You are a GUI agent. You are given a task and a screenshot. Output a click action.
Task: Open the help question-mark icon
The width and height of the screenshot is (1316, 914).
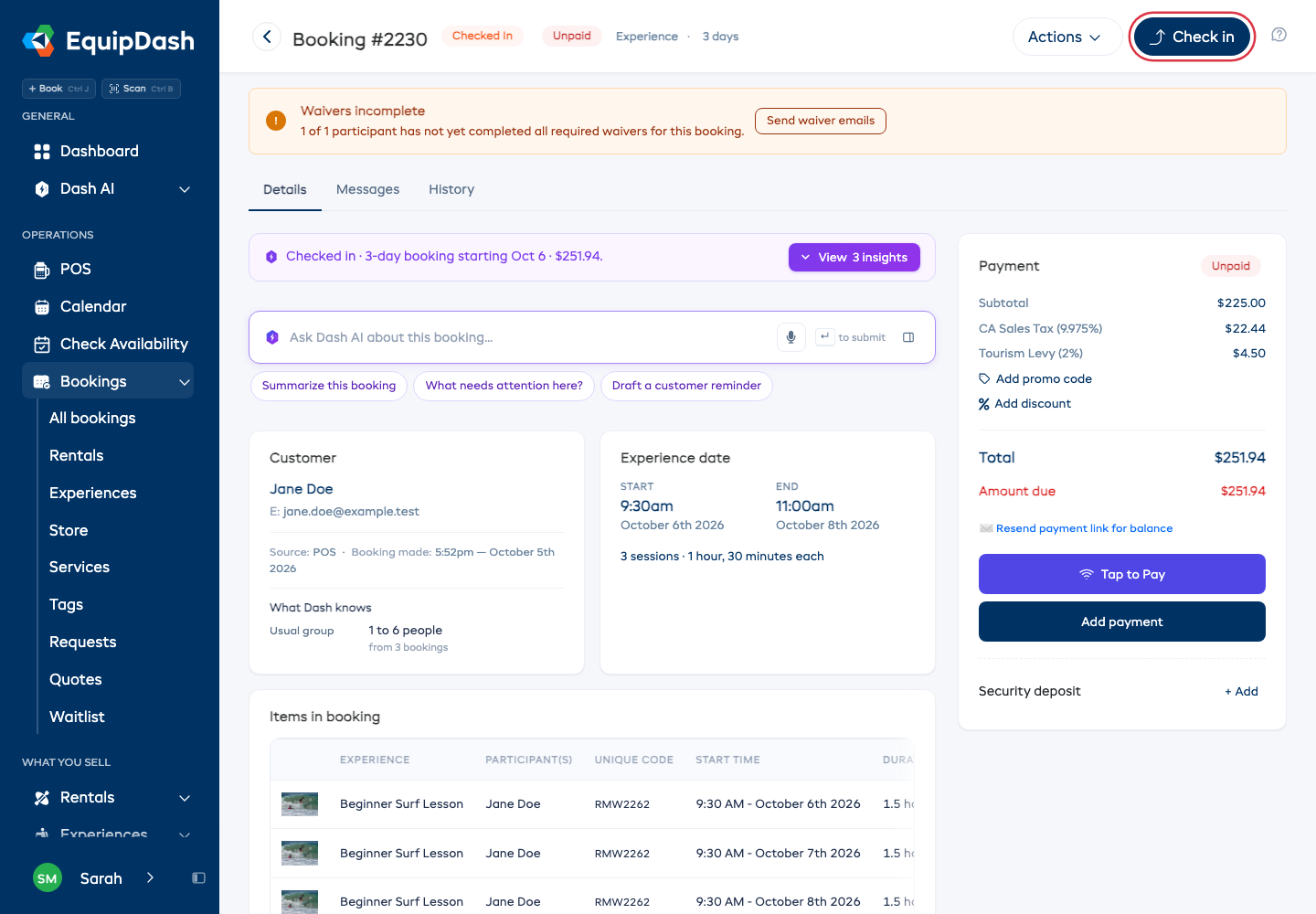1279,35
